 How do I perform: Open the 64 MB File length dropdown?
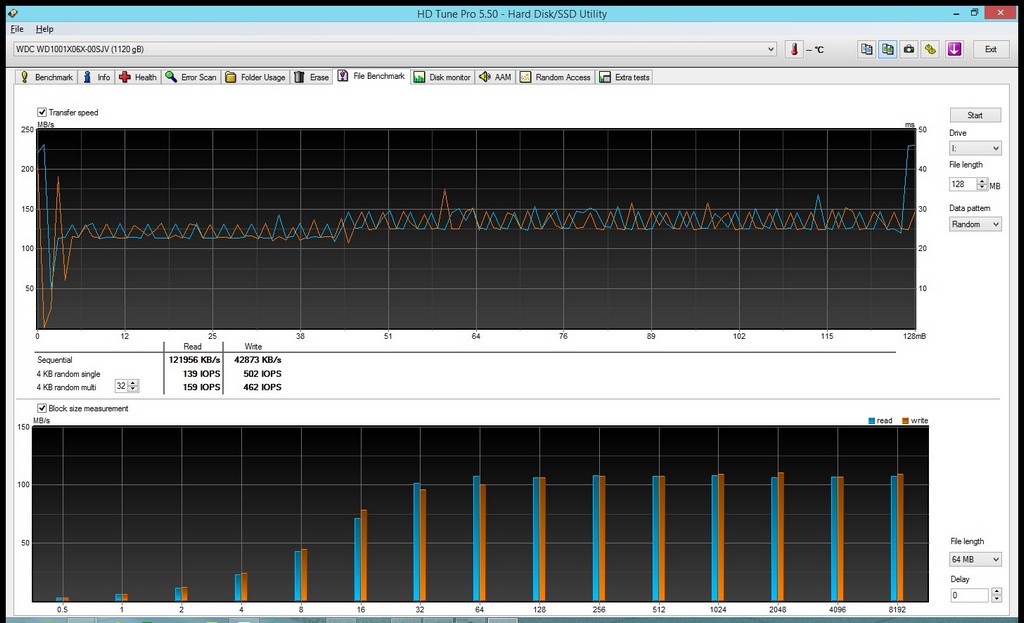(x=975, y=560)
